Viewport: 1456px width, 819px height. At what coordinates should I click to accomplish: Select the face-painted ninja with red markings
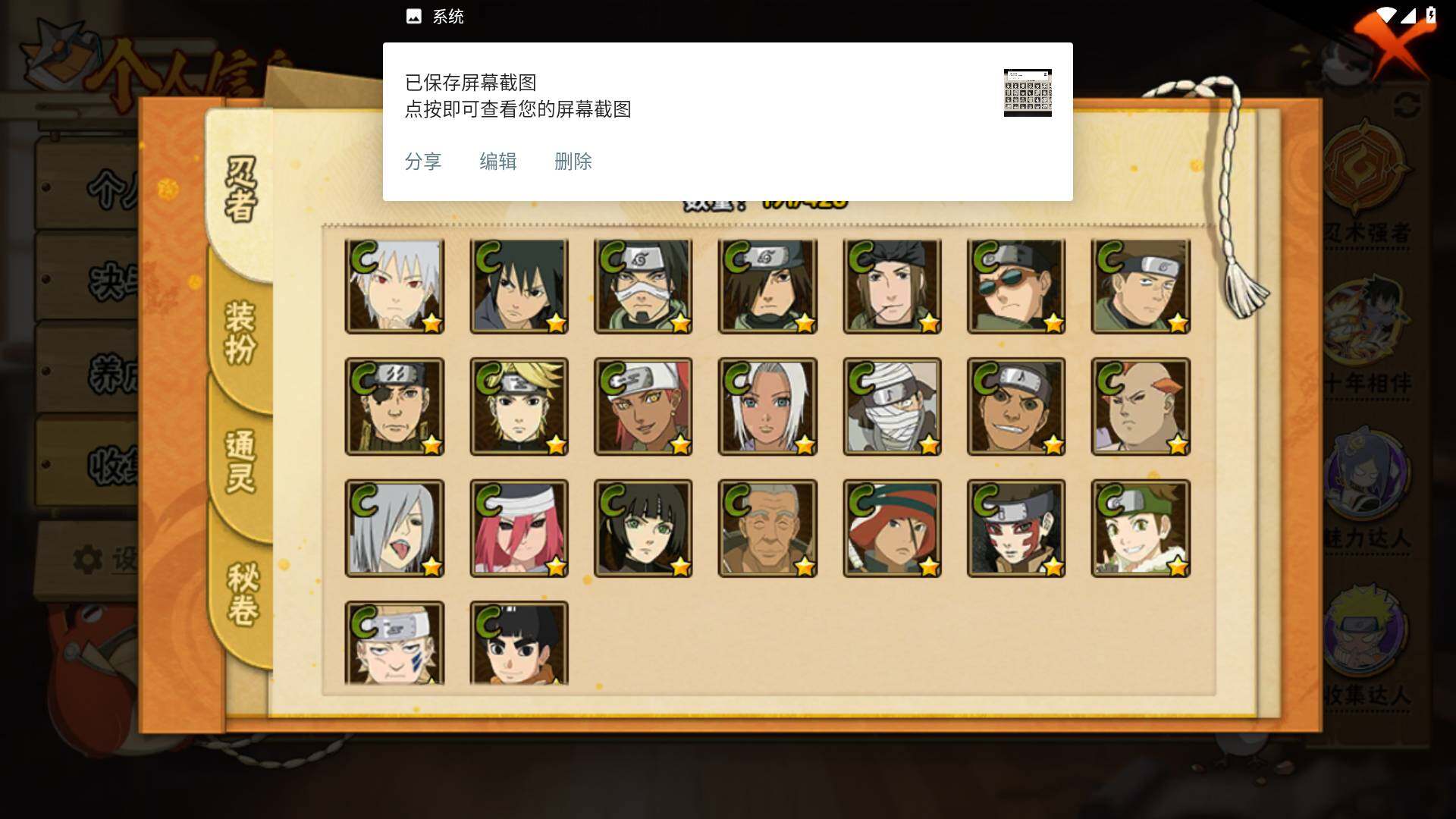pos(1016,529)
